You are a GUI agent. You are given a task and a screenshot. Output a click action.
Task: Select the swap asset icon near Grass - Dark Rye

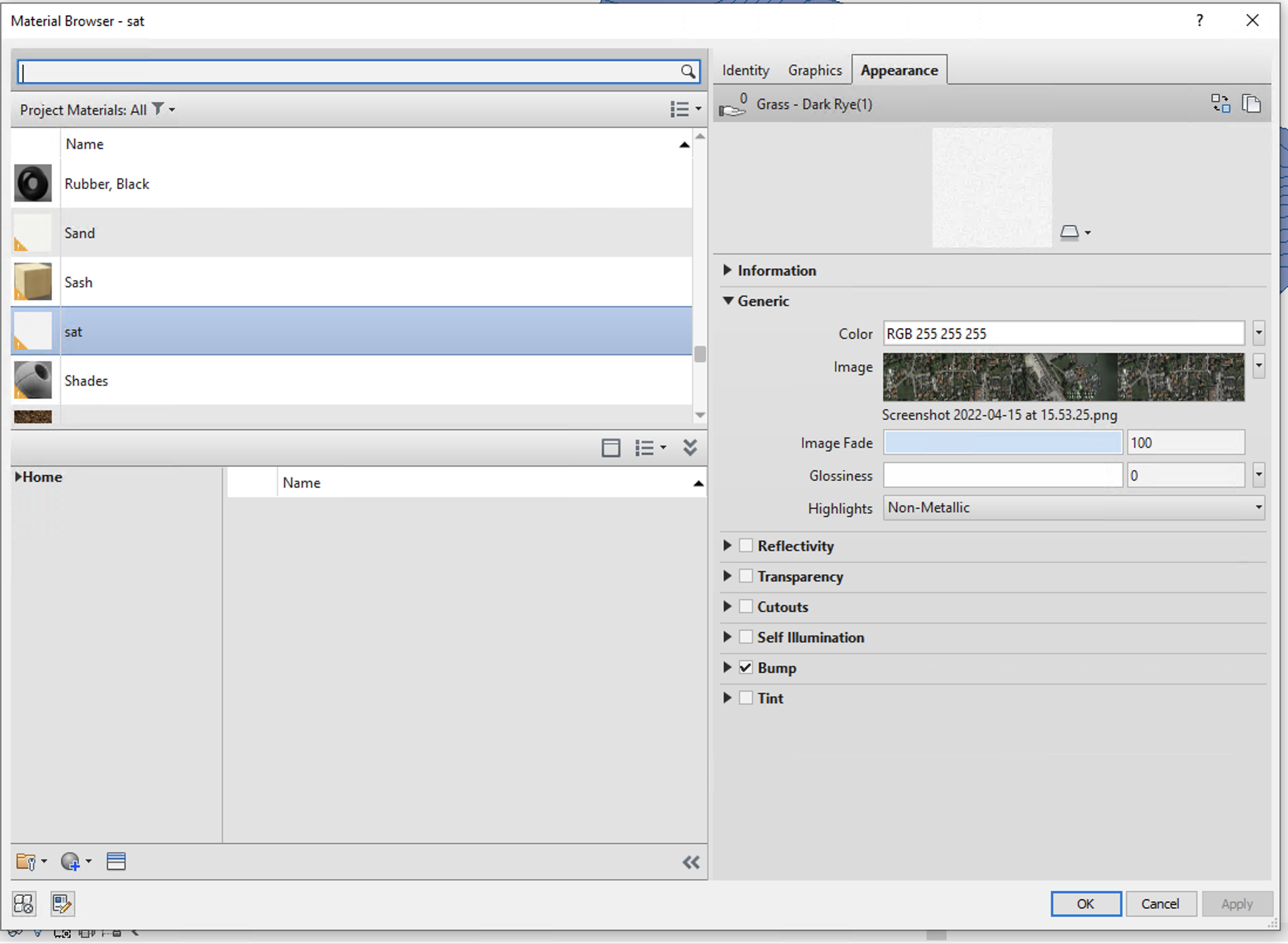tap(1220, 104)
